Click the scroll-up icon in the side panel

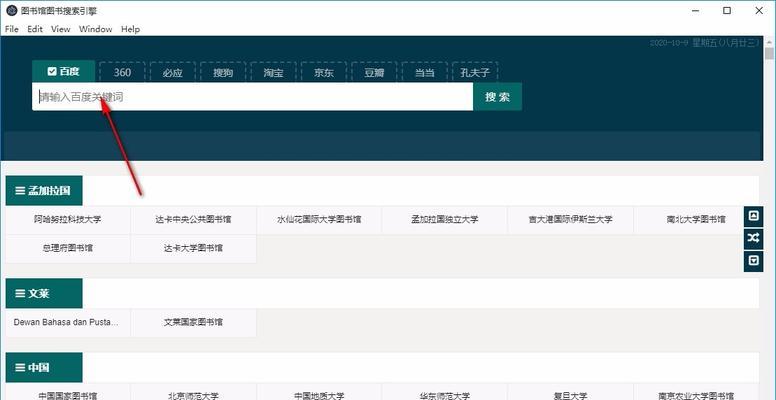[x=753, y=216]
